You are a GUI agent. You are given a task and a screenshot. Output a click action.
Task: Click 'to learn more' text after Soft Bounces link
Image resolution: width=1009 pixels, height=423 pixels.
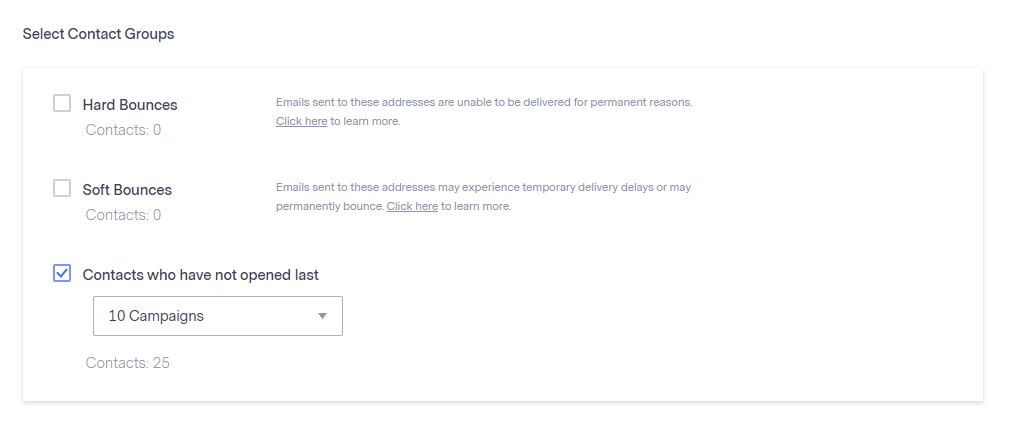pos(476,207)
